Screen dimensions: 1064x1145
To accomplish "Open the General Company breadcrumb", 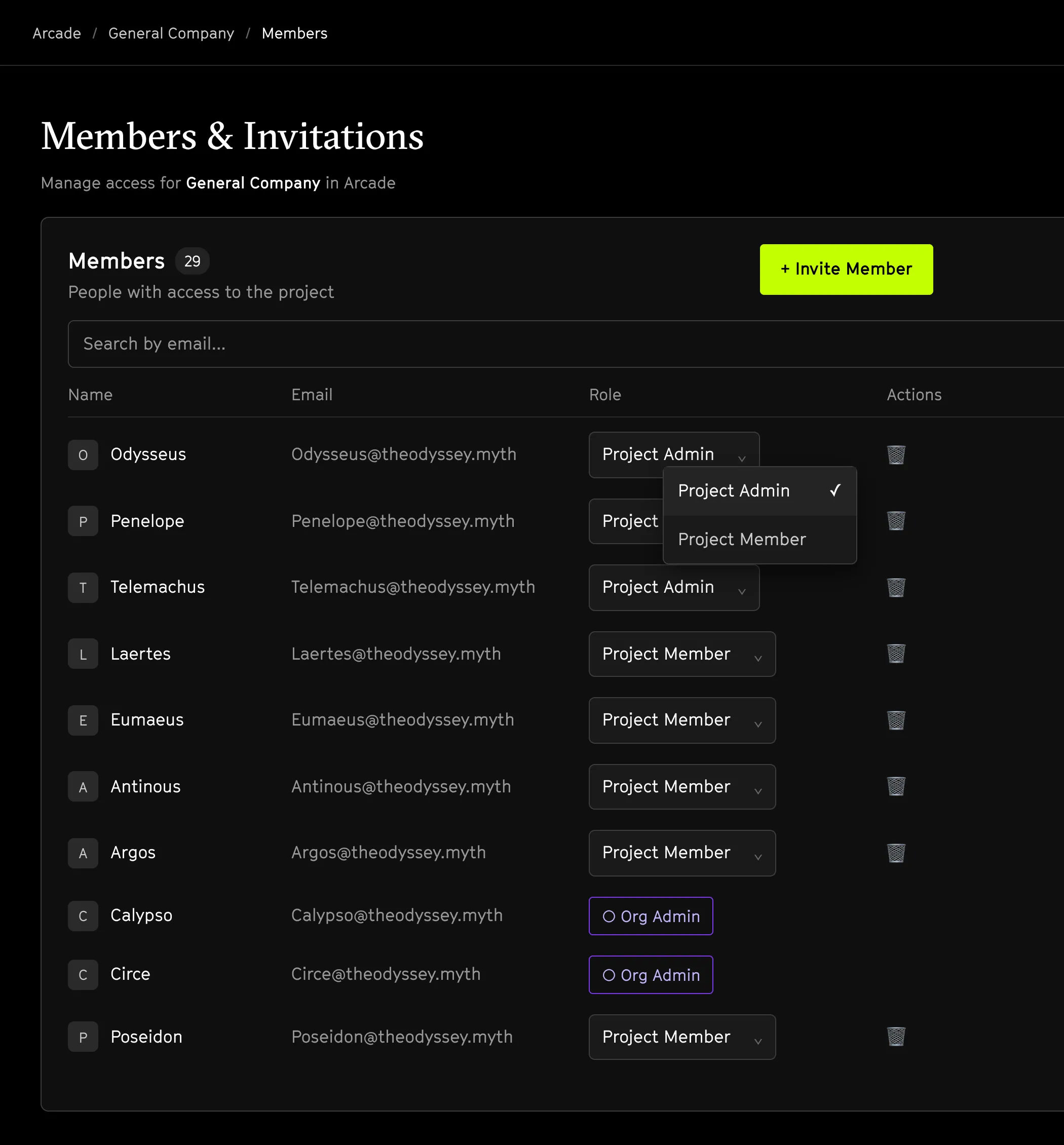I will 171,33.
